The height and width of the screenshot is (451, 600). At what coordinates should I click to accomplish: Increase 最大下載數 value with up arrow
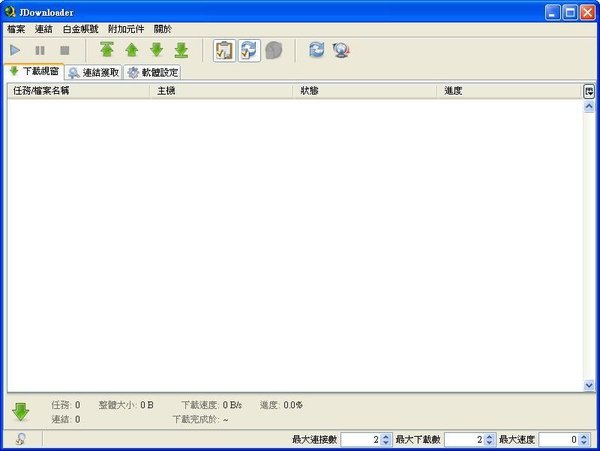[x=489, y=436]
